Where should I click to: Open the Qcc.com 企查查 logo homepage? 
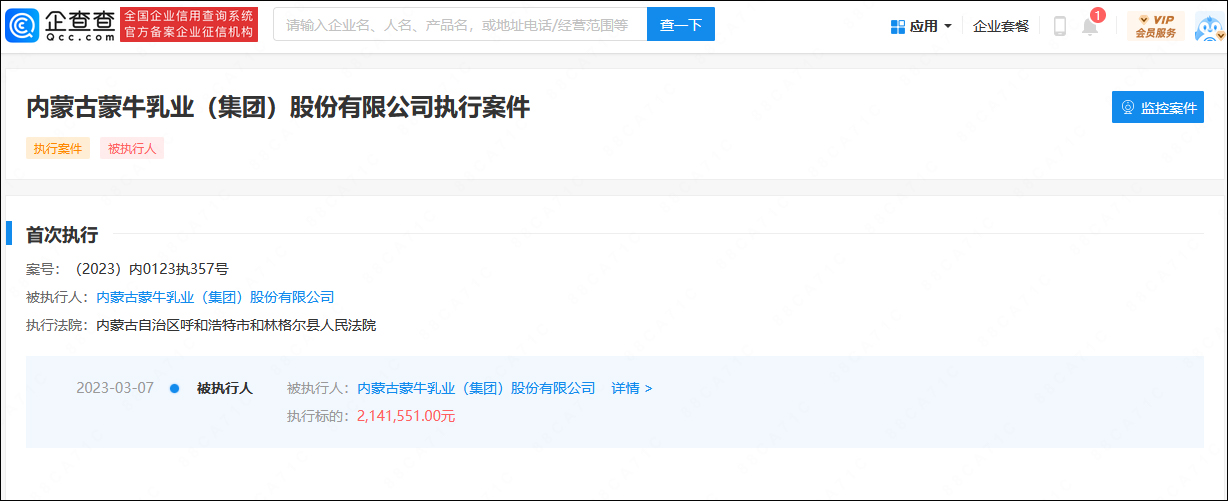click(x=60, y=25)
